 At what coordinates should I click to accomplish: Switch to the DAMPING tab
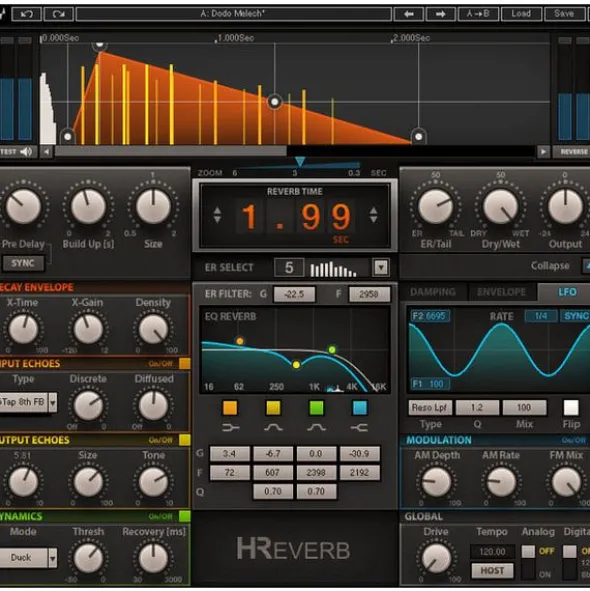point(433,292)
